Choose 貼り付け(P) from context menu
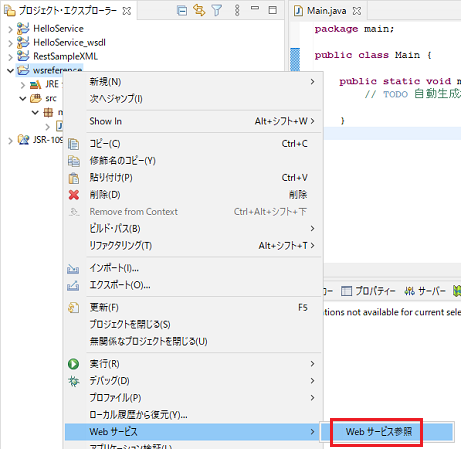 coord(193,178)
